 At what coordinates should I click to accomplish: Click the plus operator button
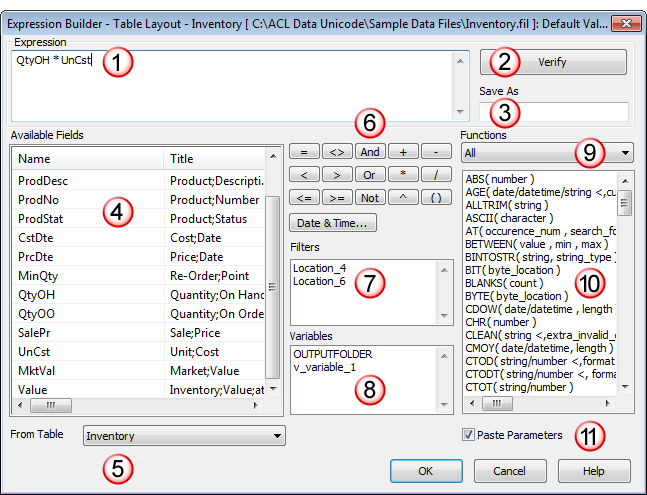[x=403, y=152]
